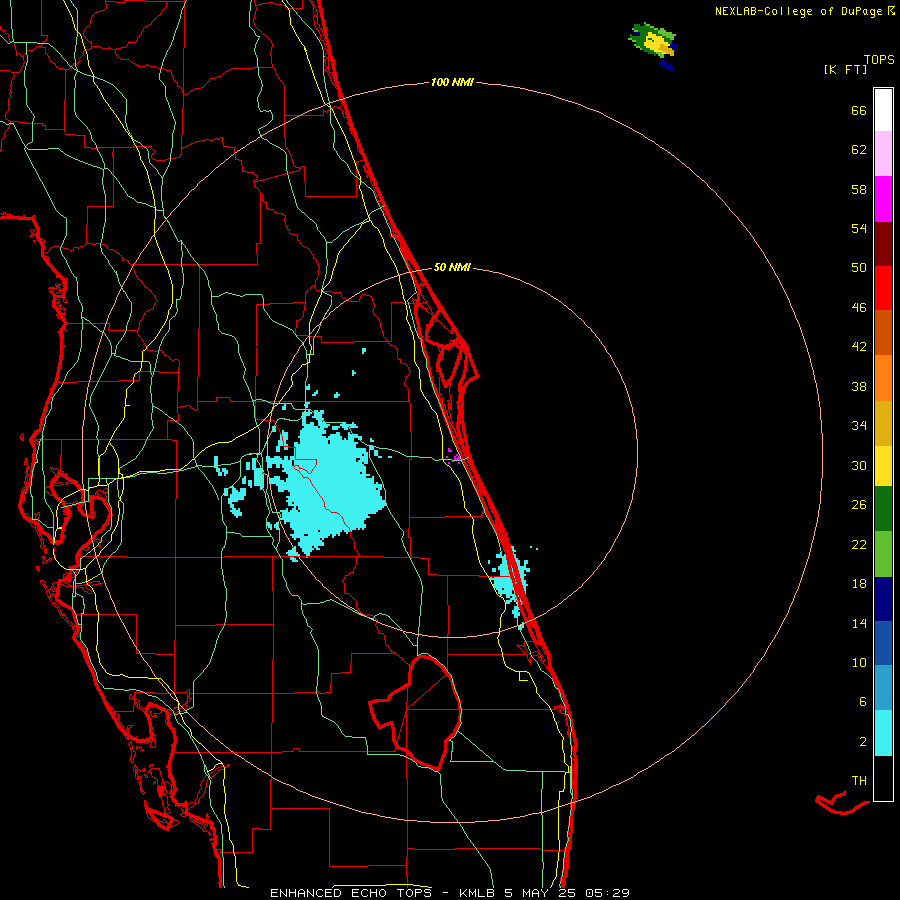The width and height of the screenshot is (900, 900).
Task: Click the 50 NMI range ring label
Action: [452, 267]
